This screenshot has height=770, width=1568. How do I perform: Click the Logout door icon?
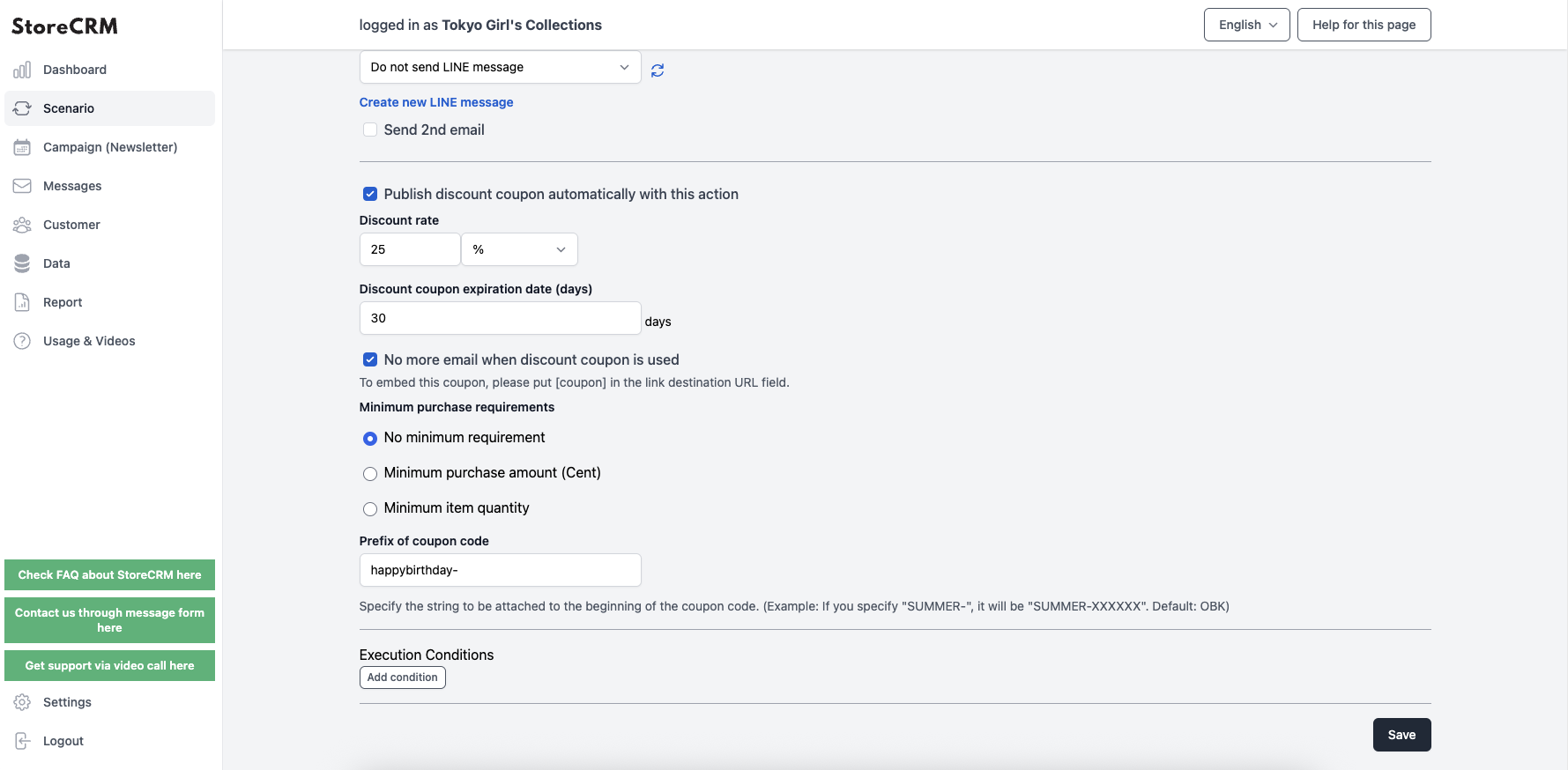[22, 741]
